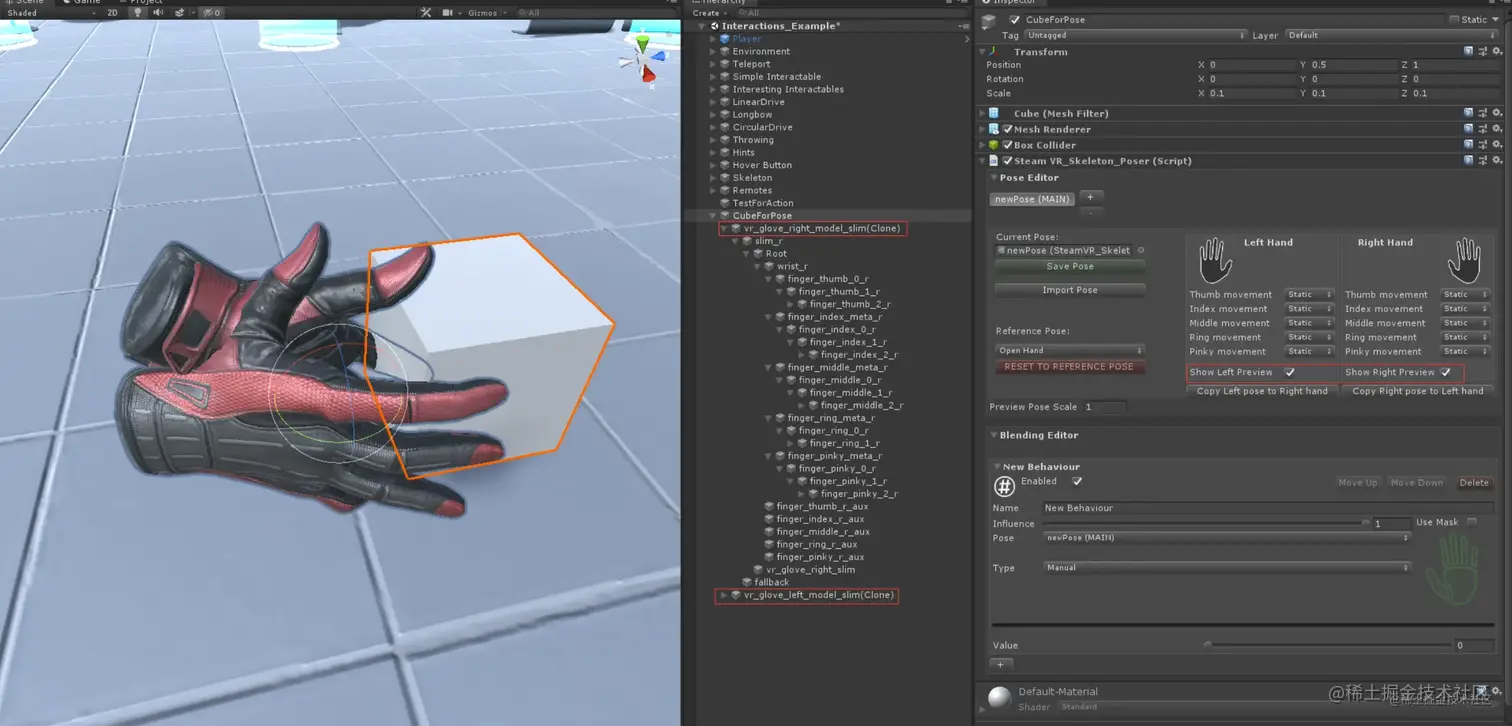Click Copy Left pose to Right hand
This screenshot has height=726, width=1512.
pos(1262,391)
